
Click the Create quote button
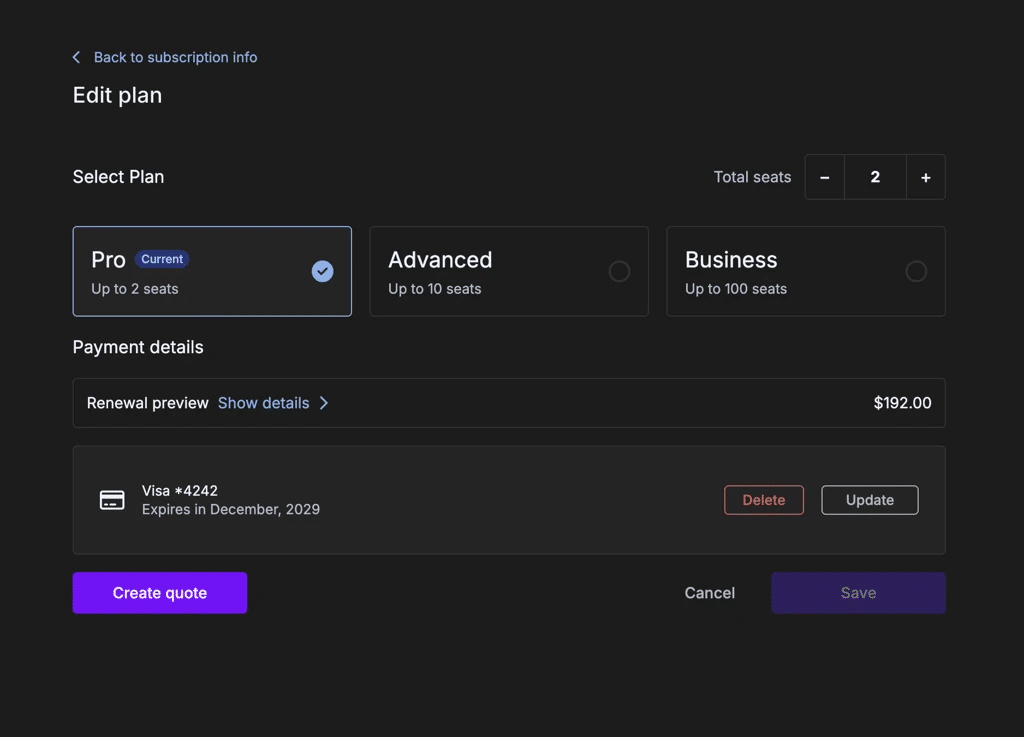tap(159, 592)
